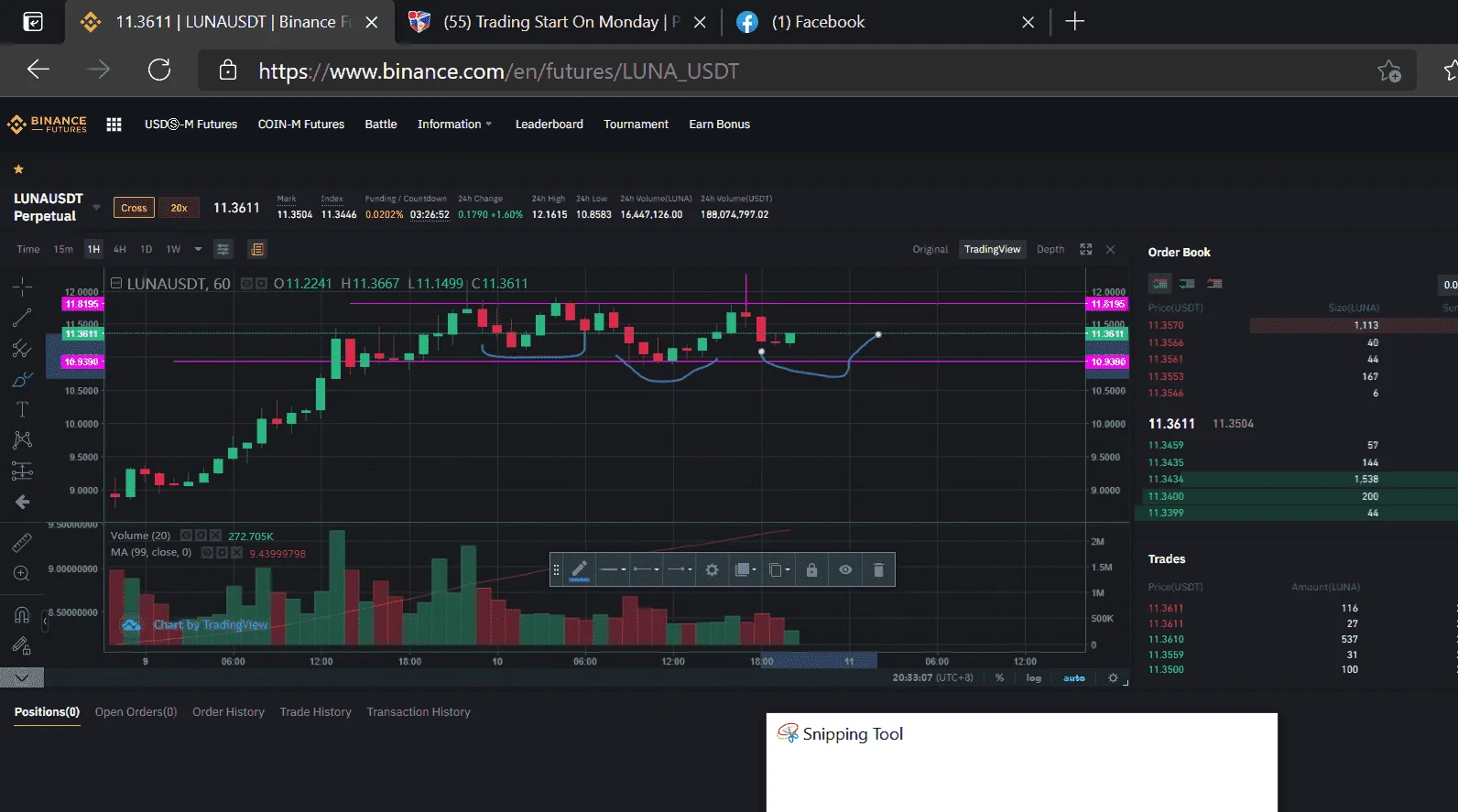Hide the MA (99, close, 0) indicator
The image size is (1458, 812).
tap(207, 553)
